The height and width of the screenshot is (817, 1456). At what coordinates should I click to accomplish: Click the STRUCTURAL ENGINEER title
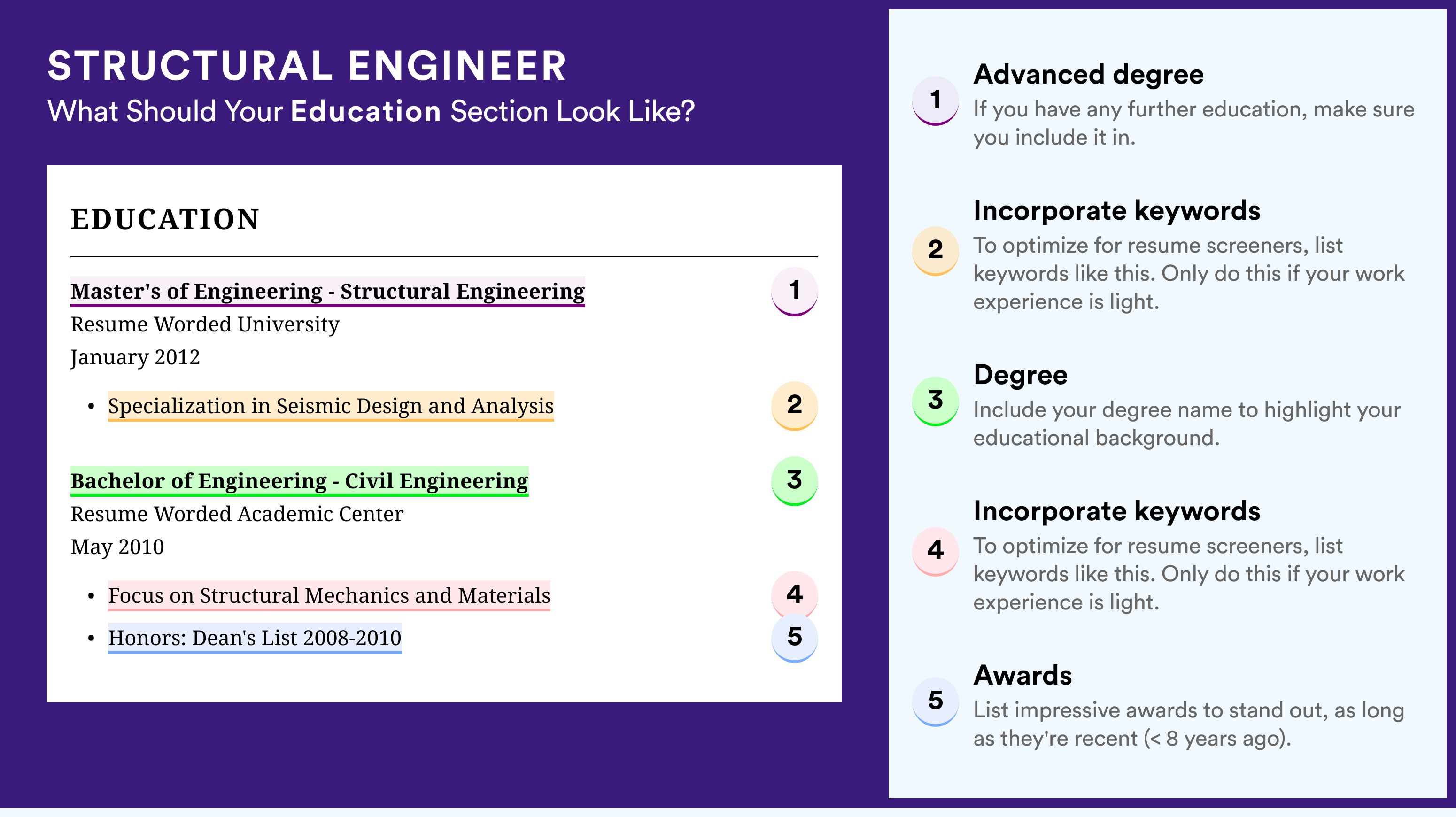click(306, 66)
